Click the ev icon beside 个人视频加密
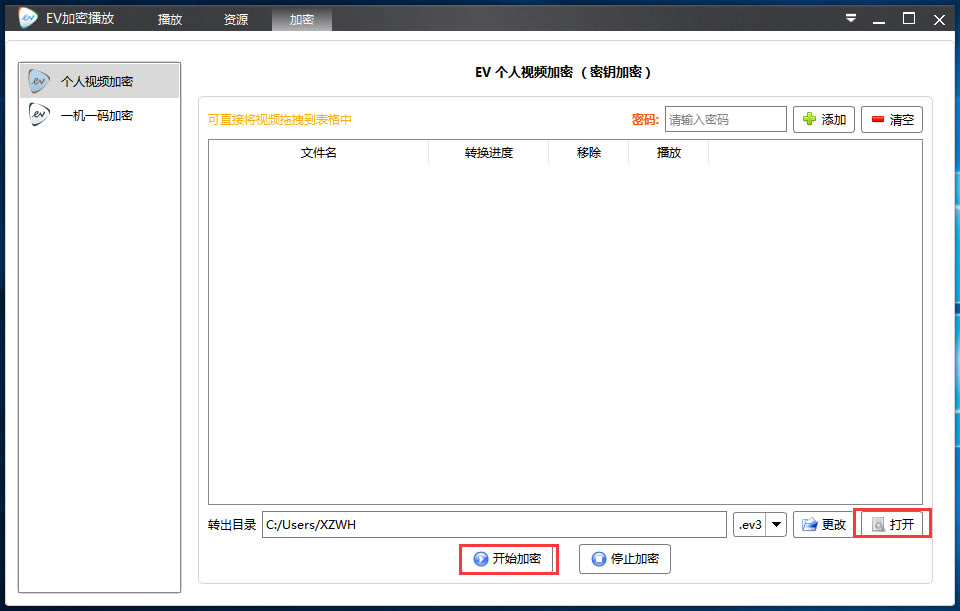The height and width of the screenshot is (611, 960). [37, 81]
